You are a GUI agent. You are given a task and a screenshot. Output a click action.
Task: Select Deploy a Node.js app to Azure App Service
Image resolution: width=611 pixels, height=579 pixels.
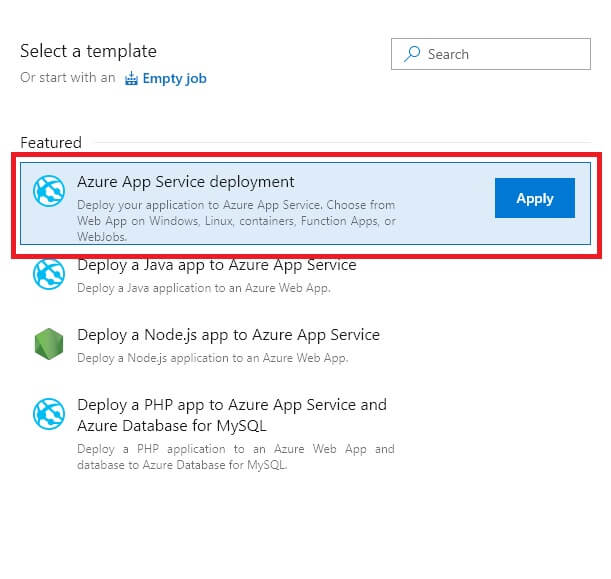[x=228, y=335]
